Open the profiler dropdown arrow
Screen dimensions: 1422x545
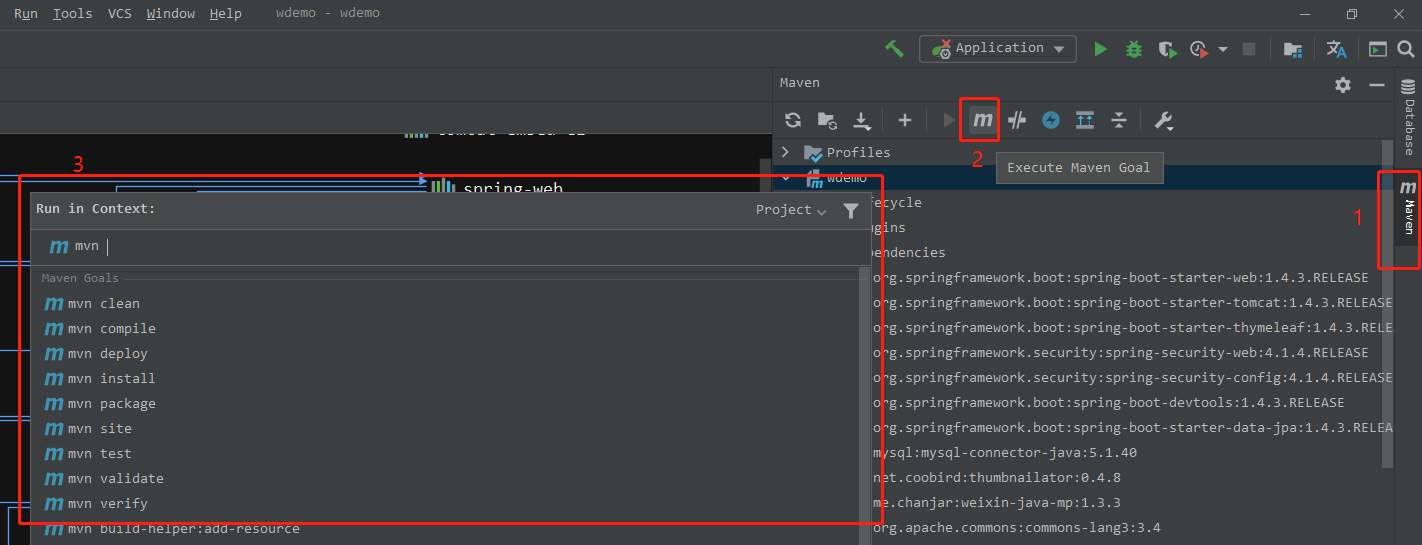coord(1223,49)
